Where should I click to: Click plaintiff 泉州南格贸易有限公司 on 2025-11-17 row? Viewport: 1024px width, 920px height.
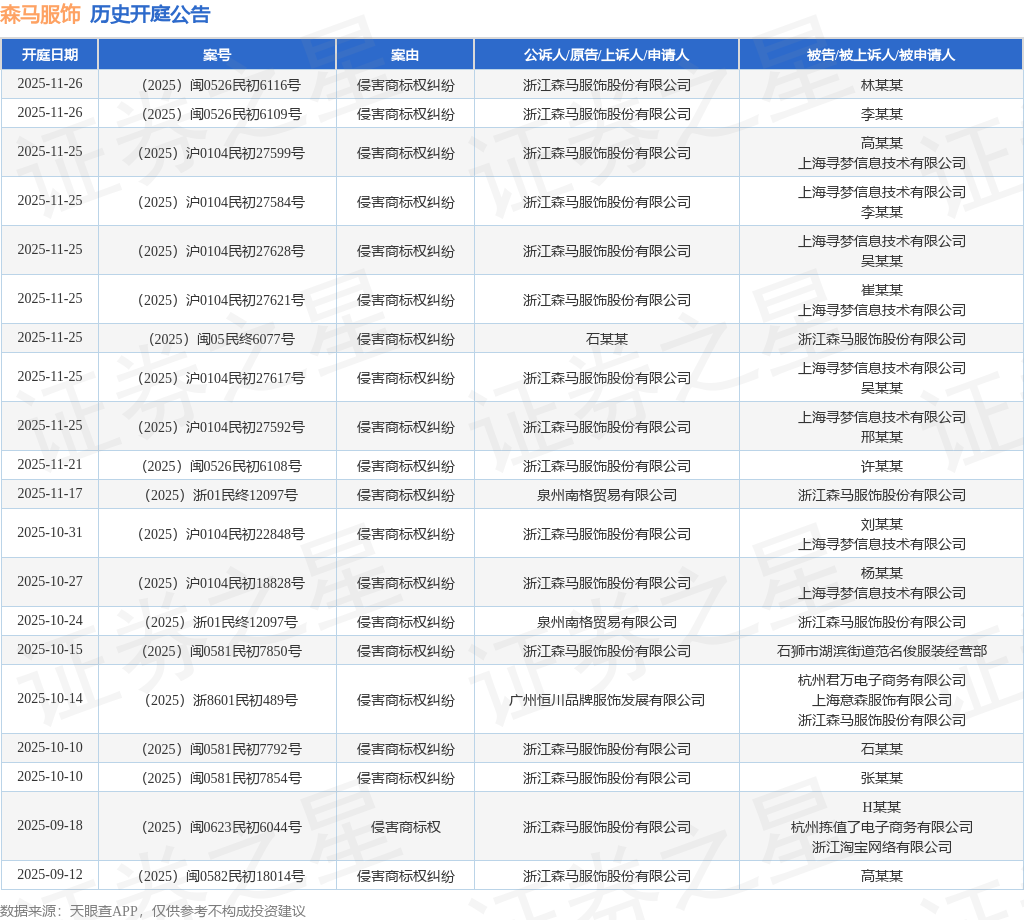(607, 495)
